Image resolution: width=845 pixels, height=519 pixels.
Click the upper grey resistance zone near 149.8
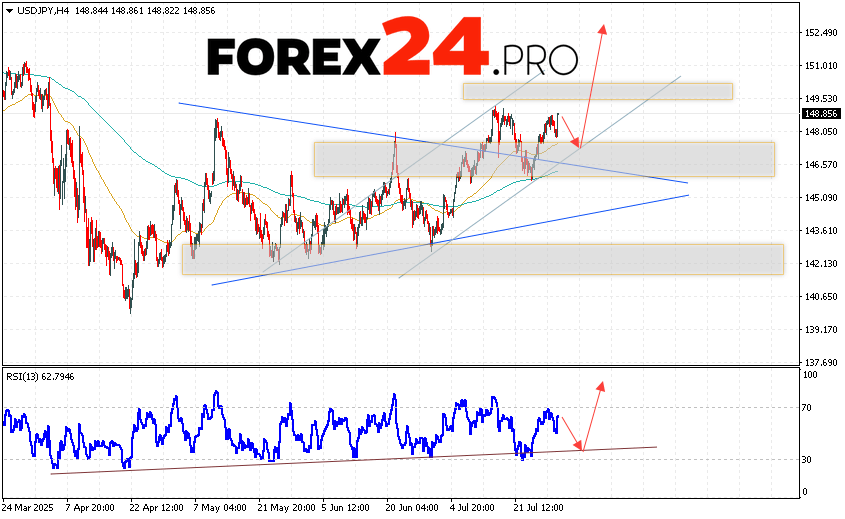click(597, 91)
